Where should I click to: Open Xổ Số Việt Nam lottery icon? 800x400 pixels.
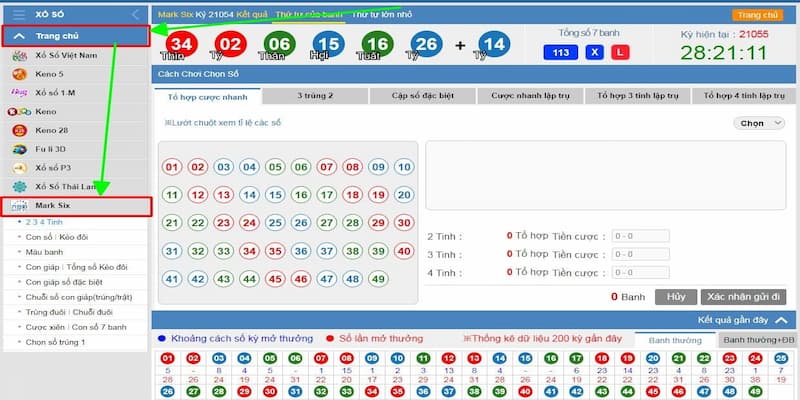pyautogui.click(x=18, y=55)
